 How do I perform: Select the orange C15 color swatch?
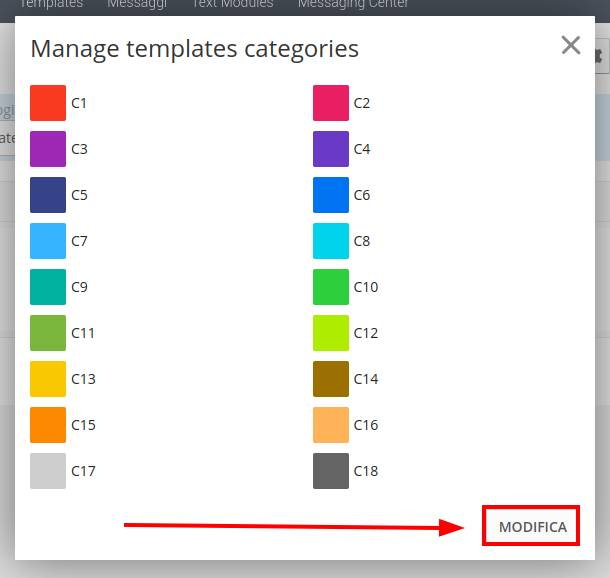48,425
